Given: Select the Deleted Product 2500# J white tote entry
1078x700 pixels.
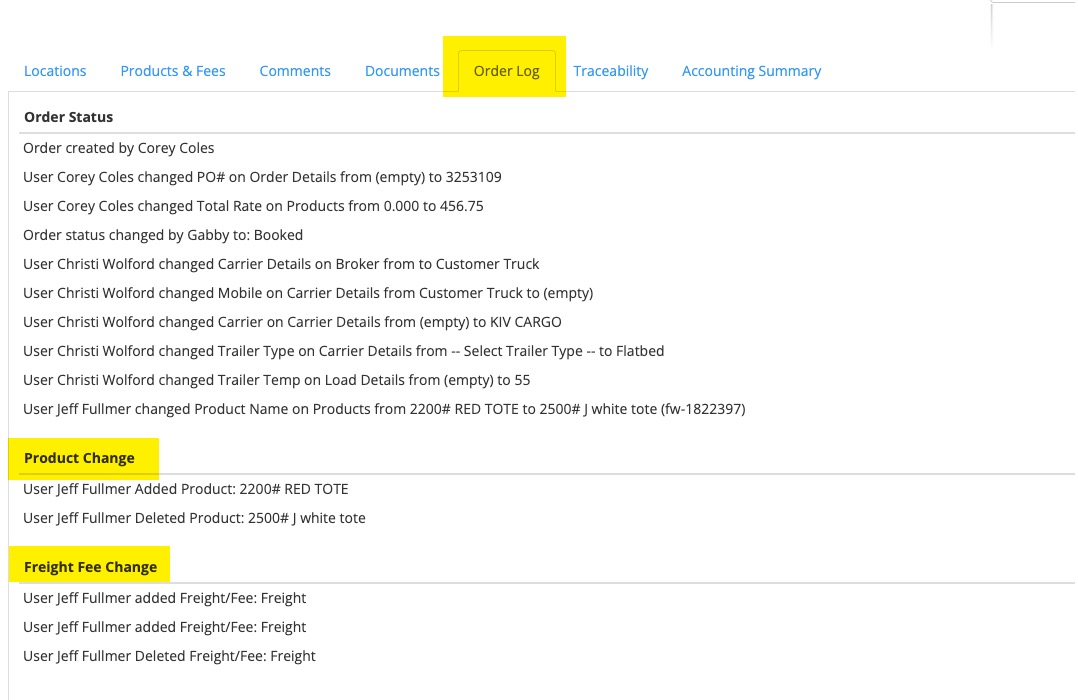Looking at the screenshot, I should [x=194, y=518].
